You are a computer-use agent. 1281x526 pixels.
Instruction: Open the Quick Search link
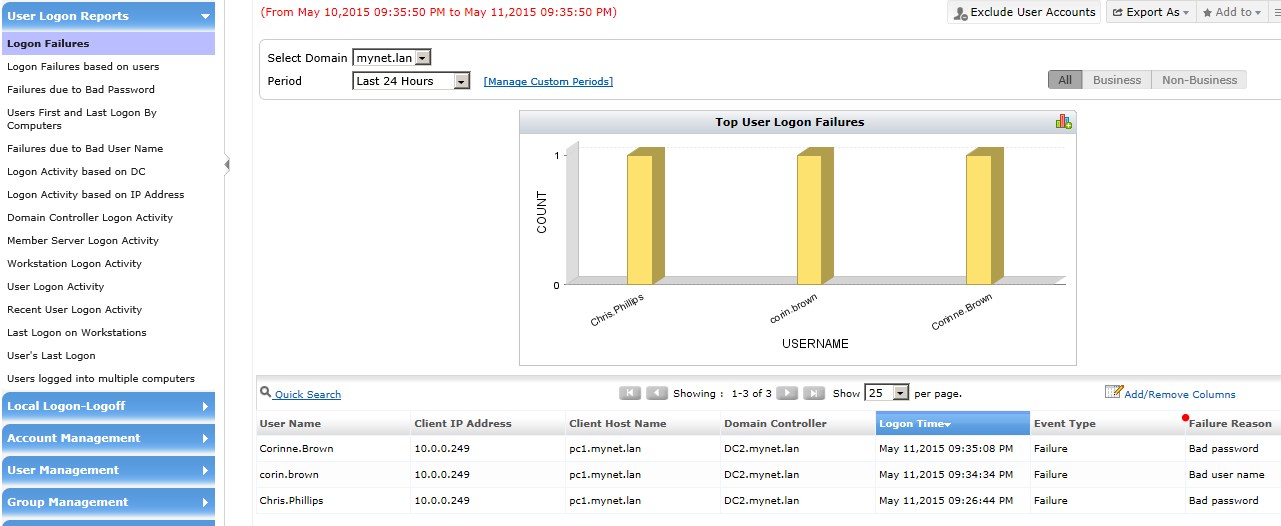point(308,394)
